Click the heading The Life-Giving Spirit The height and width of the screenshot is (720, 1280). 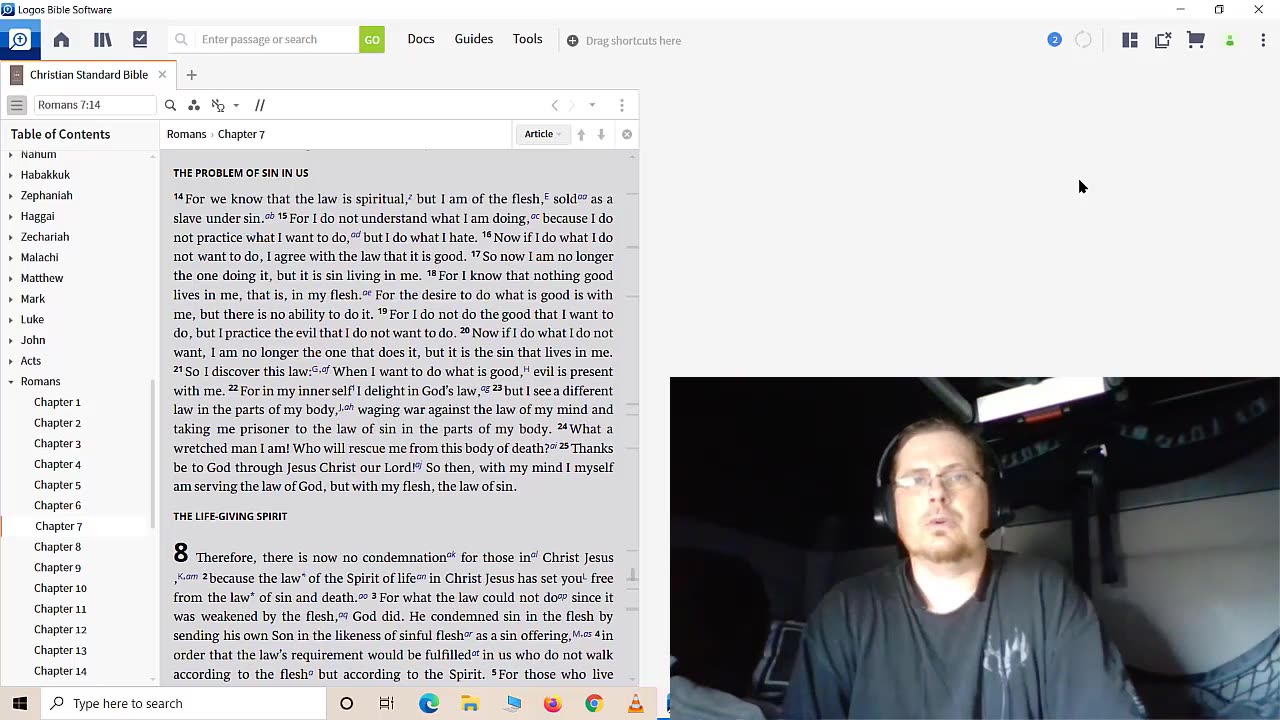[x=230, y=516]
